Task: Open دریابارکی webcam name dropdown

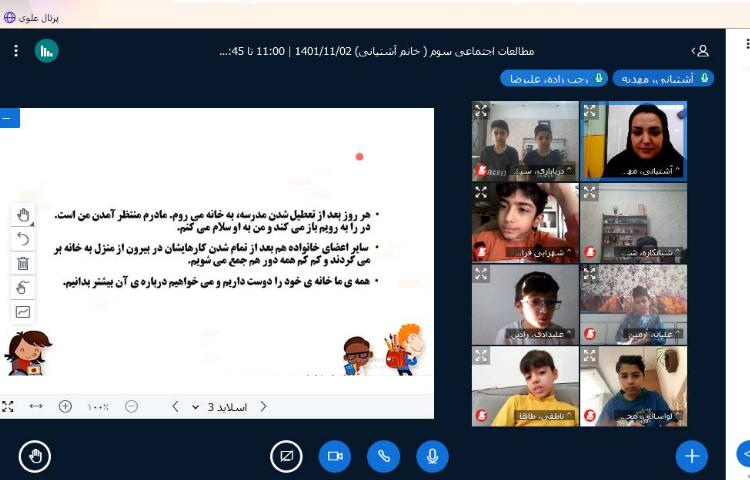Action: [543, 171]
